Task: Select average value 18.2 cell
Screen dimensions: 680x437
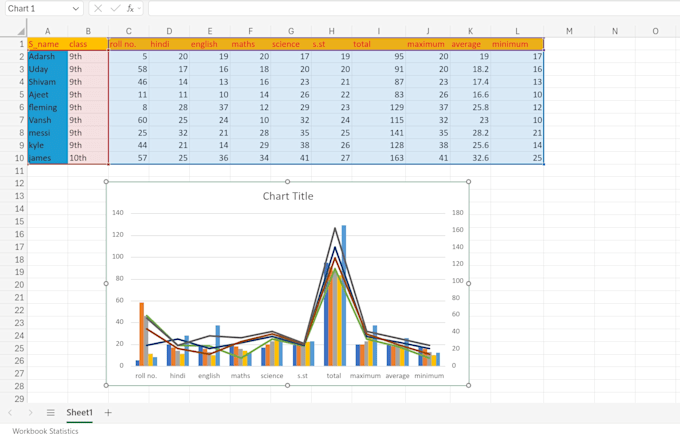Action: click(x=471, y=69)
